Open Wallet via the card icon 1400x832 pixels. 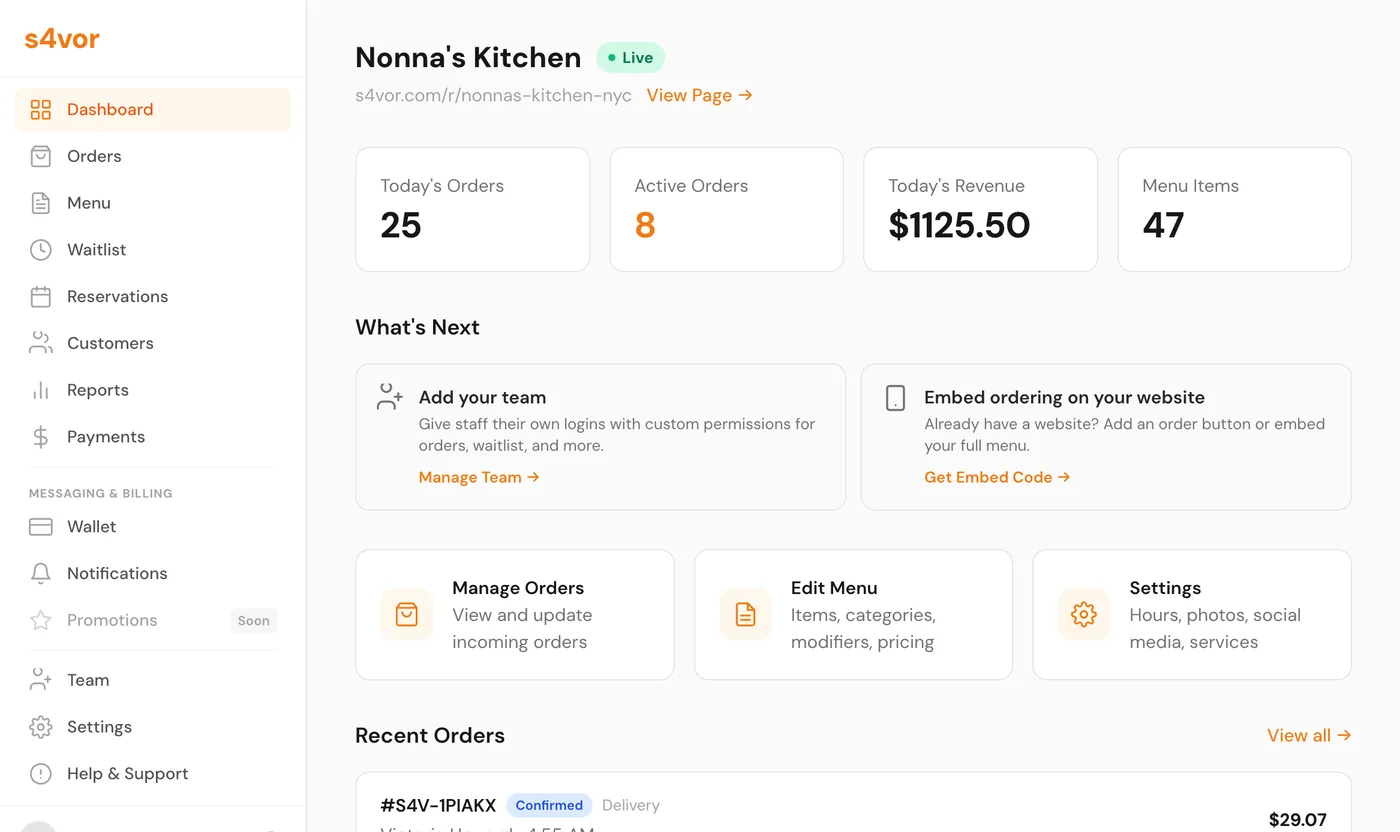(41, 527)
